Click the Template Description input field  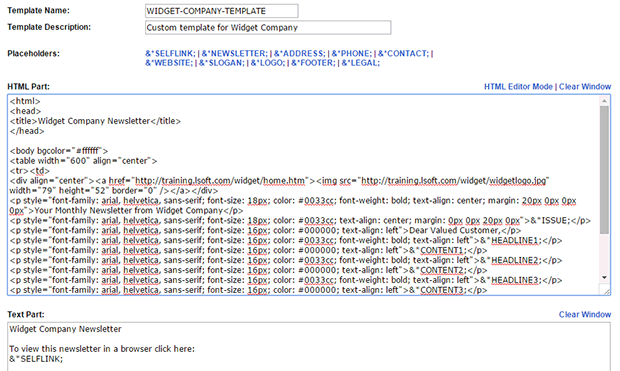click(x=268, y=27)
